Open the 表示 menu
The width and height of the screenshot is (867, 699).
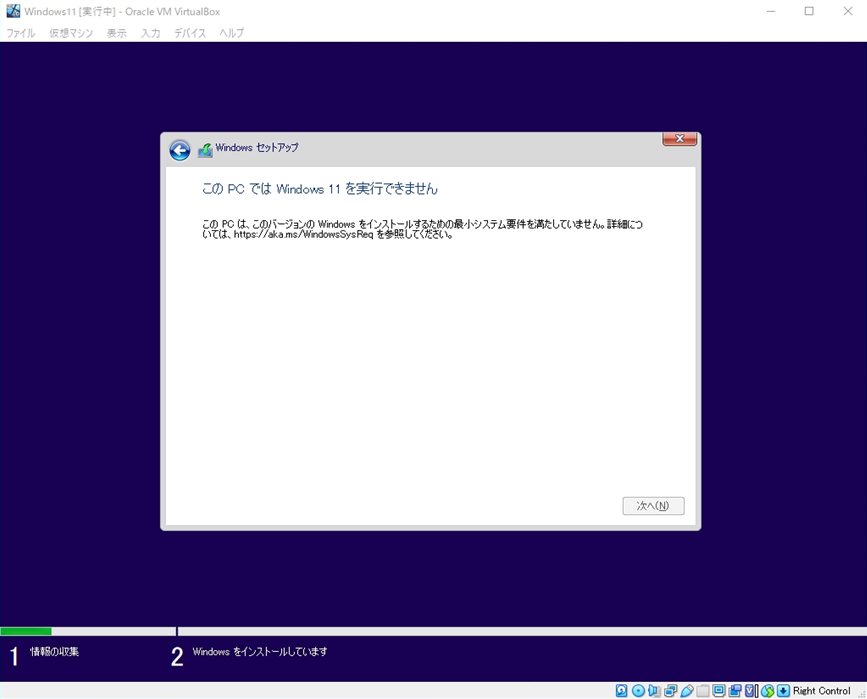tap(117, 33)
